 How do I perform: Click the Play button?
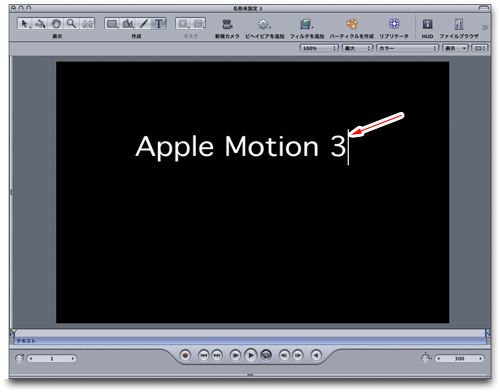251,355
